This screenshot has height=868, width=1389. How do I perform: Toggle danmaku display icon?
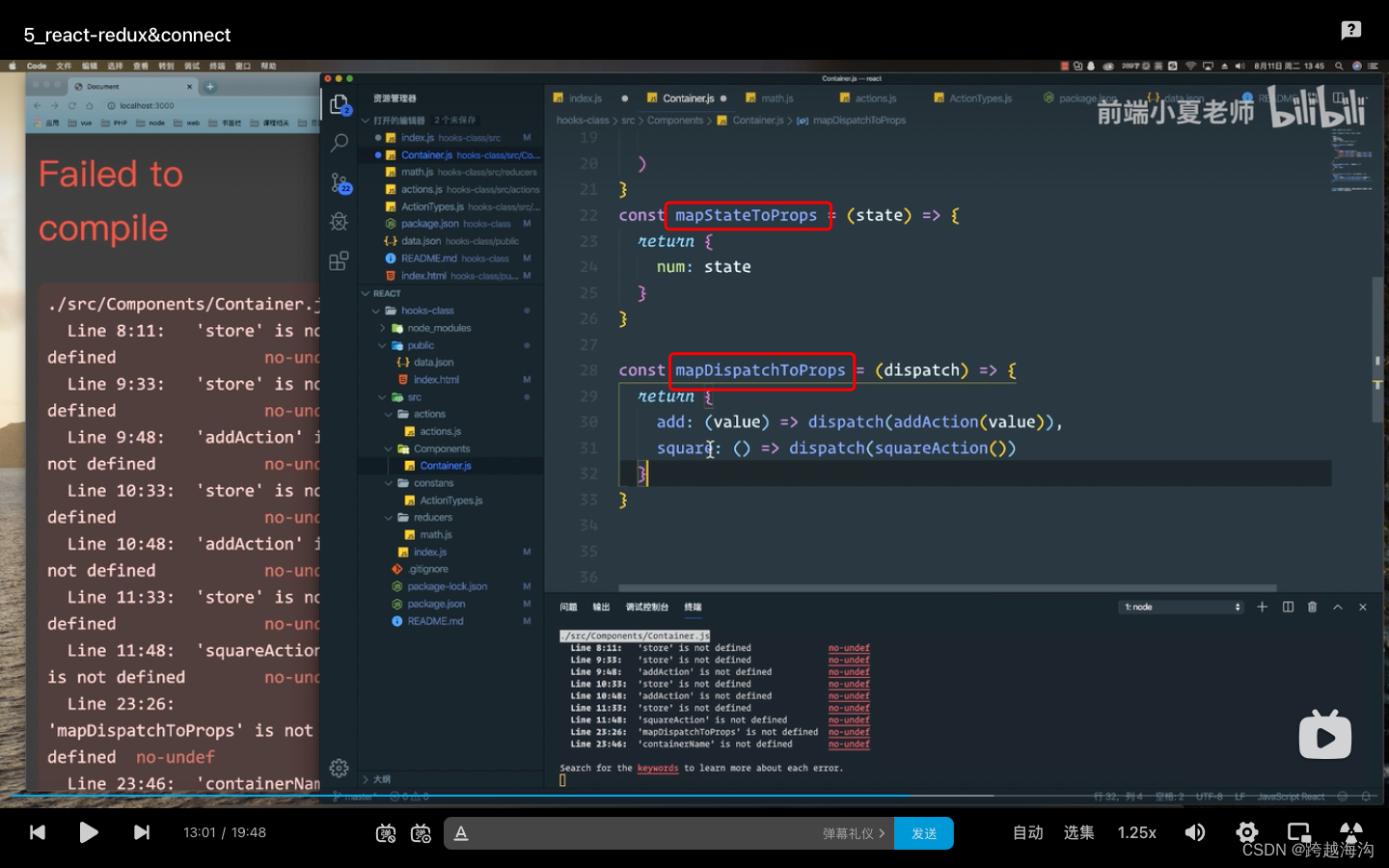click(x=386, y=833)
